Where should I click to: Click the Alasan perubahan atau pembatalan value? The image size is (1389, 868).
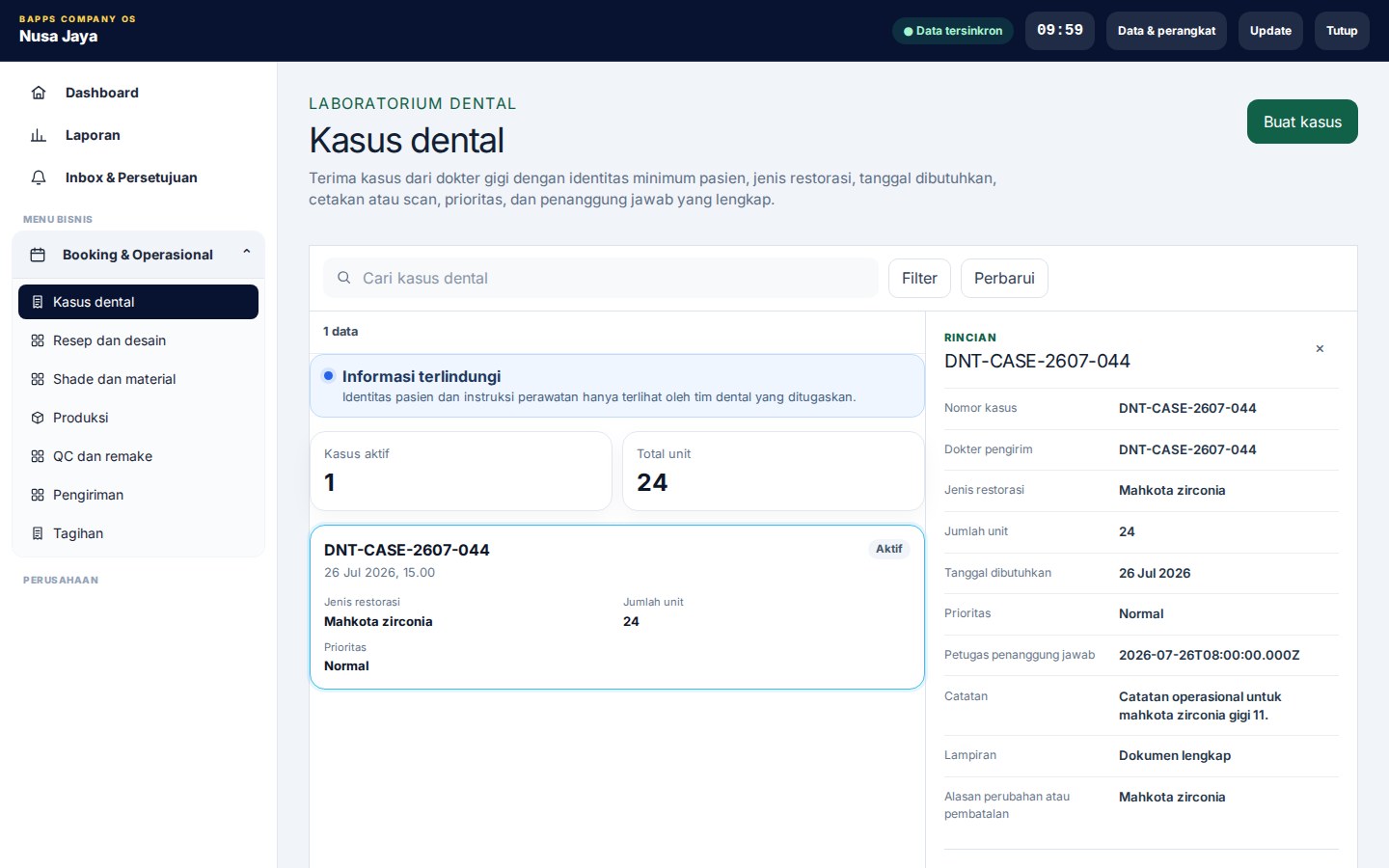(x=1172, y=797)
